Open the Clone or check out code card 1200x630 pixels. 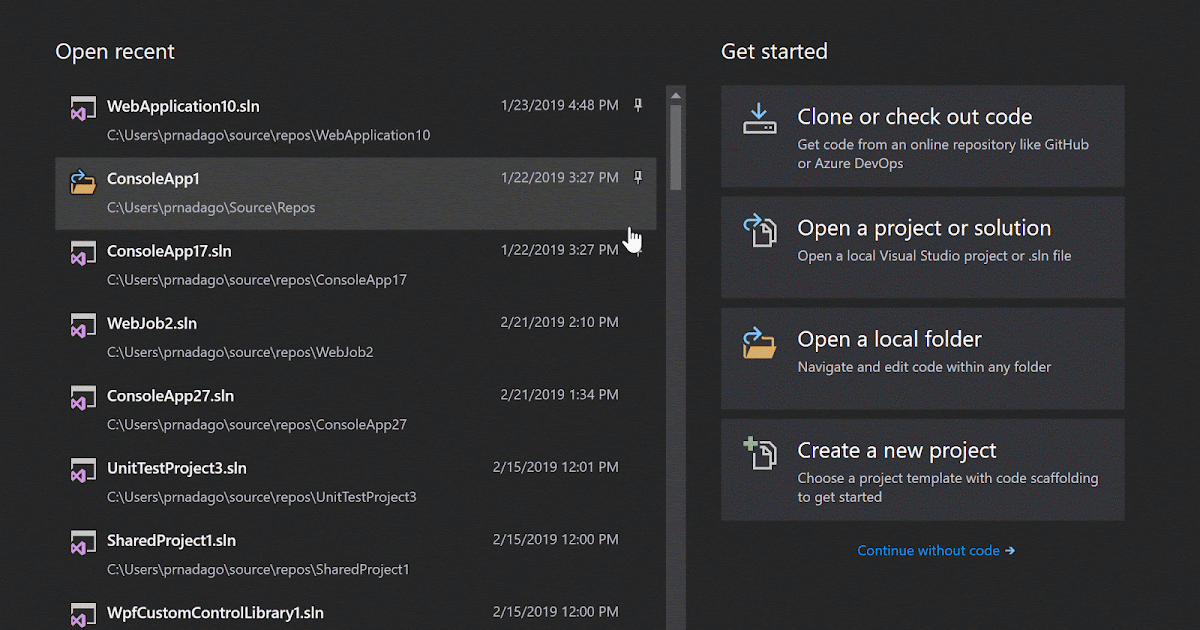(x=922, y=137)
